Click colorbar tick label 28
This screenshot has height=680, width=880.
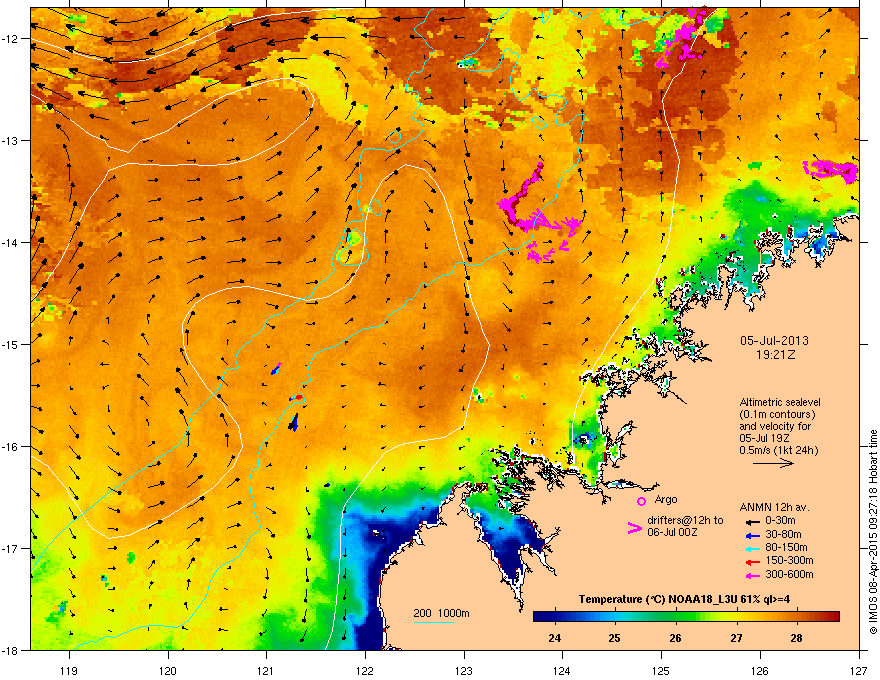point(796,638)
